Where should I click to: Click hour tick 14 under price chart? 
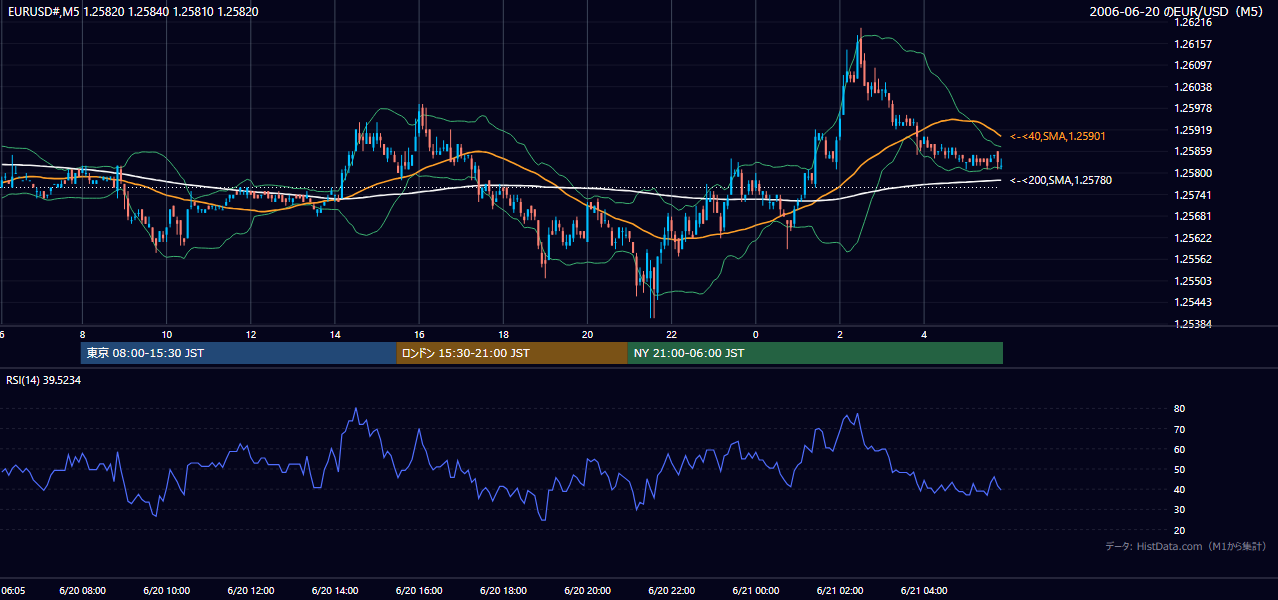click(335, 334)
